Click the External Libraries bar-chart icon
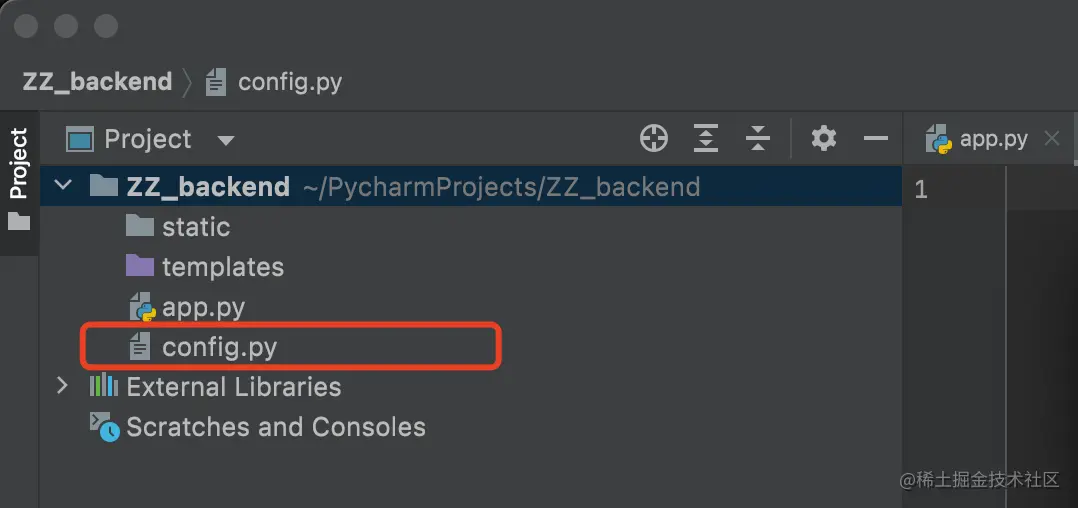 103,387
